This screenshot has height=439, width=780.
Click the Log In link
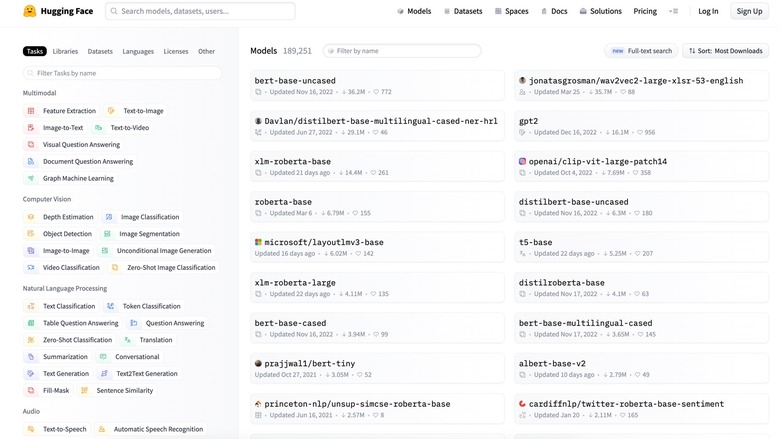click(708, 11)
